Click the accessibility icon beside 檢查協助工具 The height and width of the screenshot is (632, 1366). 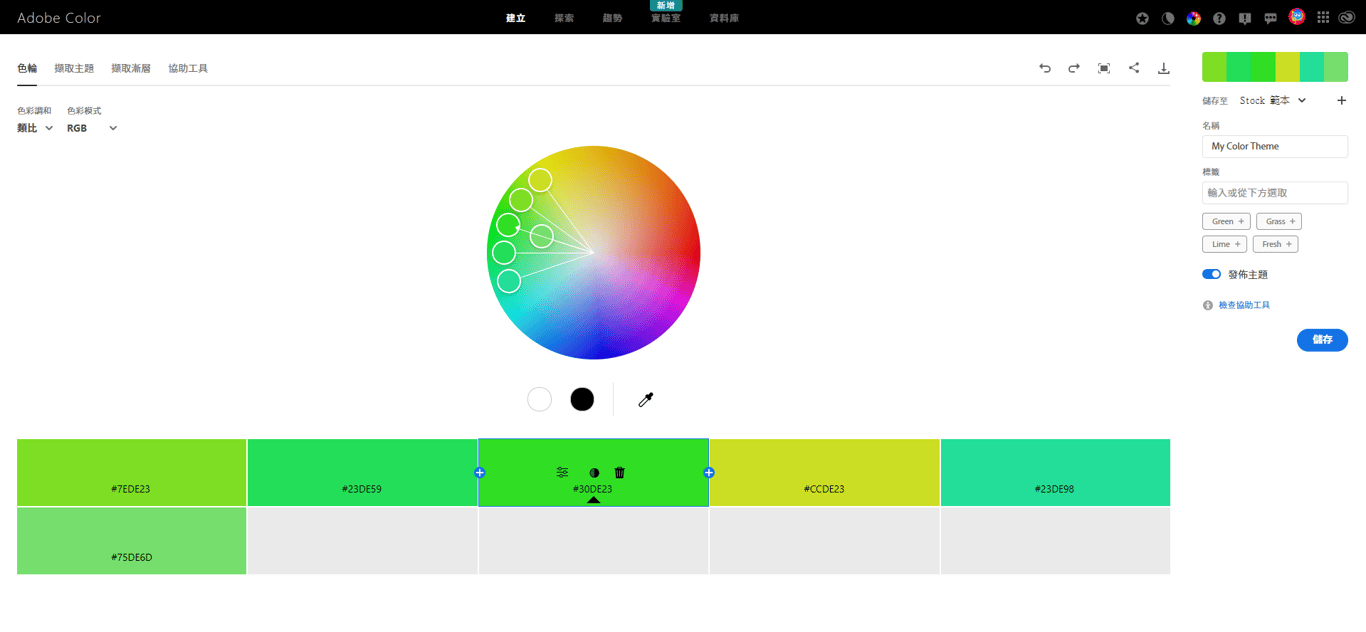point(1208,305)
